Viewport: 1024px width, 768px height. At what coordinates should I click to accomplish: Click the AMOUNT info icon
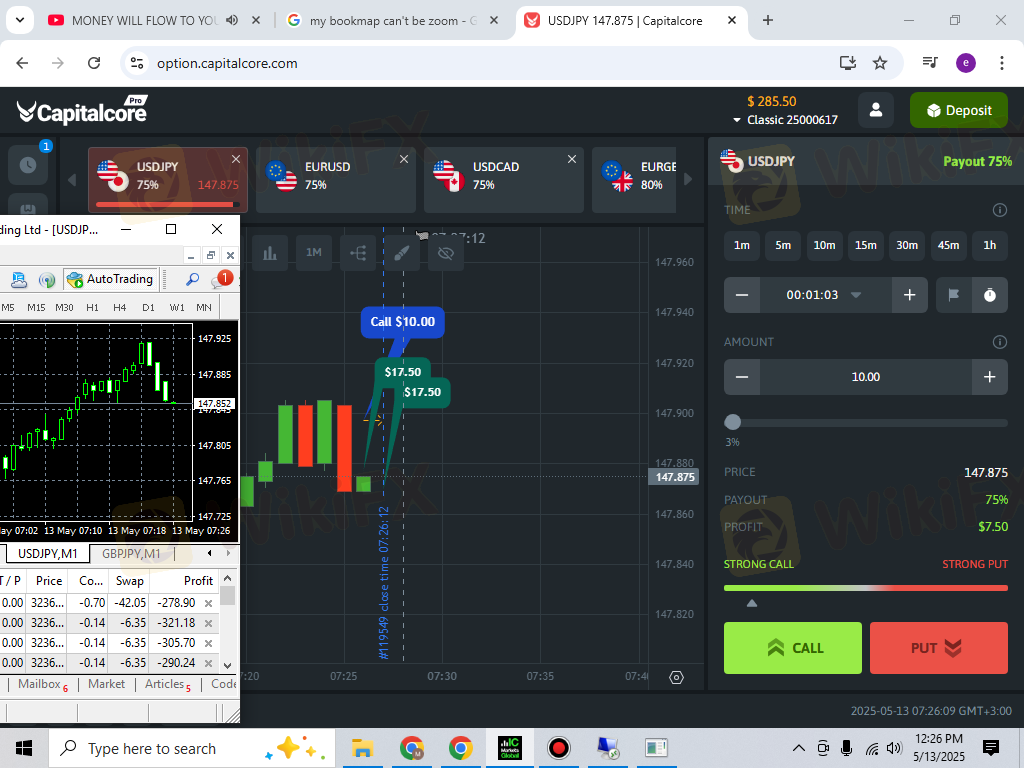pyautogui.click(x=999, y=342)
